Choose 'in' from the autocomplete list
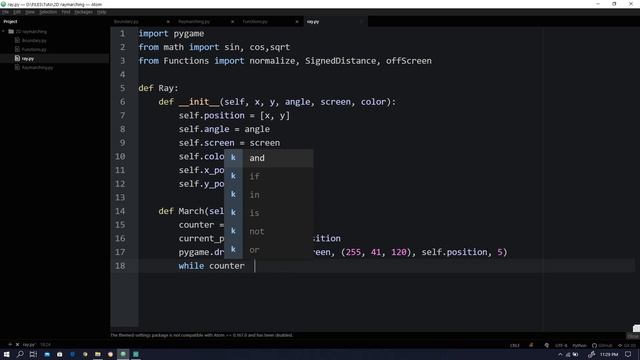Screen dimensions: 640x360 point(269,195)
